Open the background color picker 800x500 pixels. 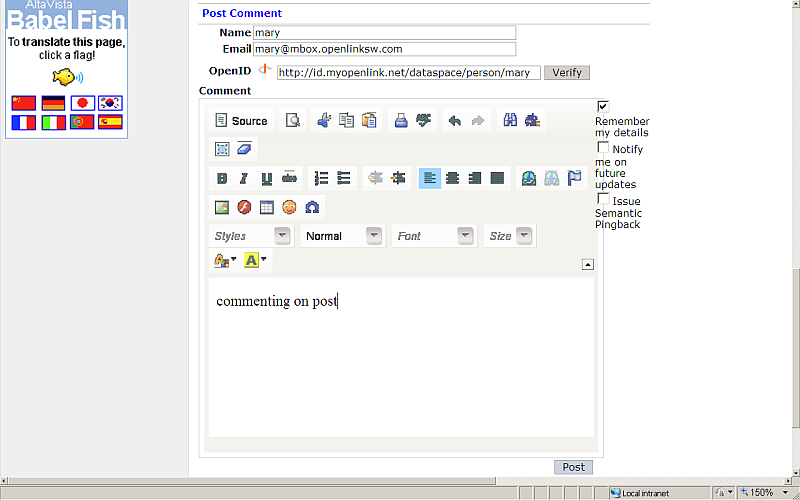pyautogui.click(x=256, y=261)
